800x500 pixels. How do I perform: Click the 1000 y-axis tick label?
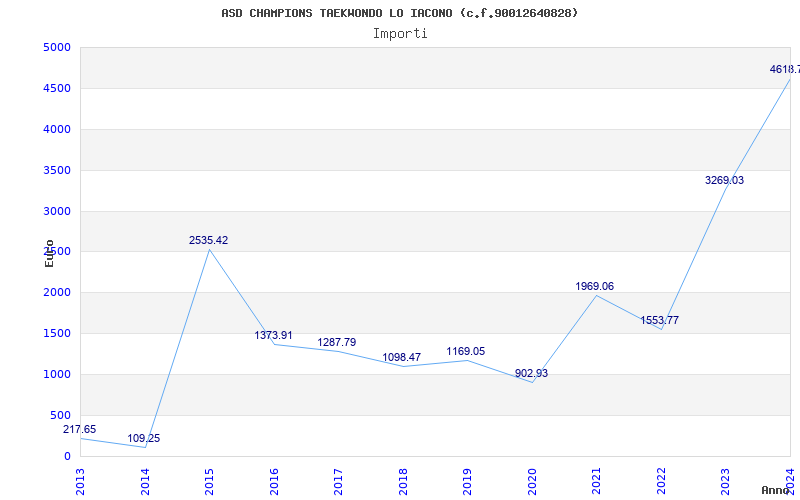pos(57,374)
